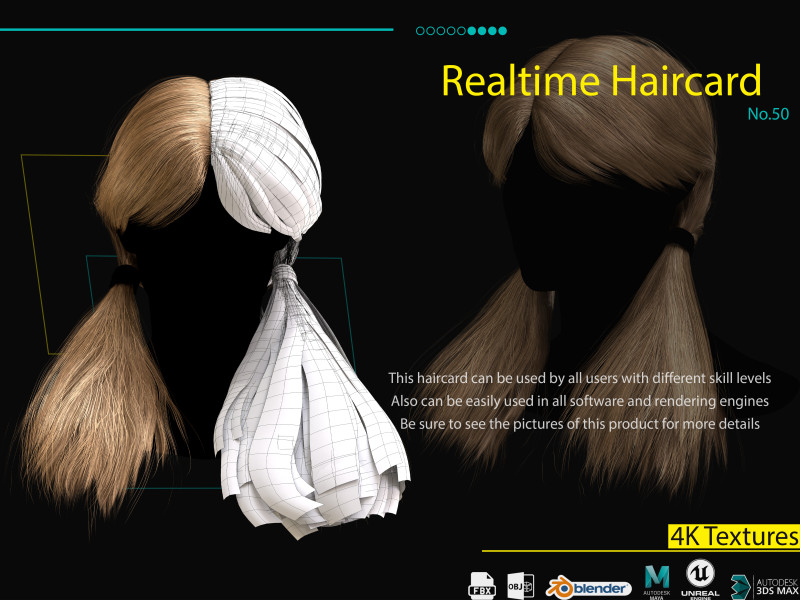
Task: Click the No.50 product number label
Action: pyautogui.click(x=768, y=114)
